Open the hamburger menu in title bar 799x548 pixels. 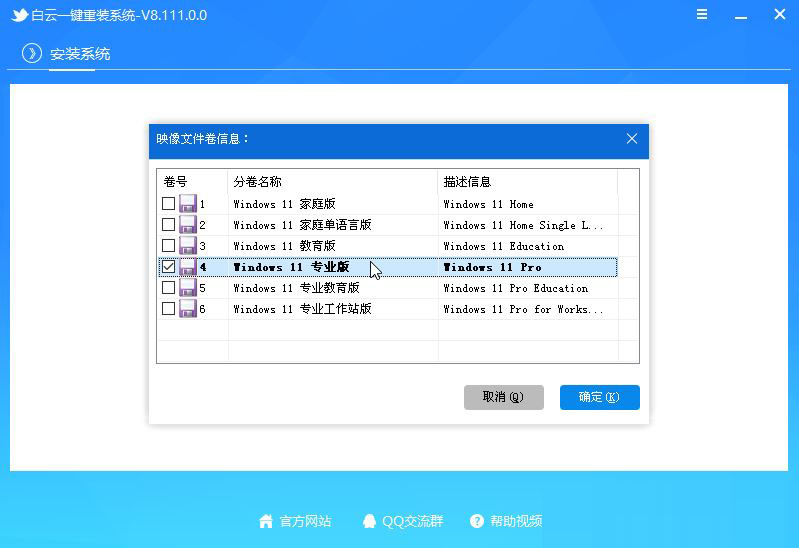(702, 14)
